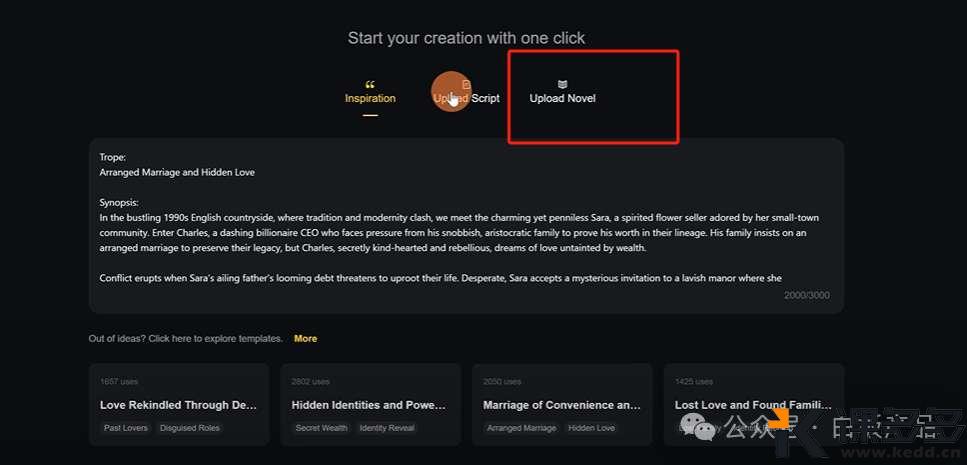Pick the Lost Love and Found Famili... template
967x465 pixels.
[x=753, y=405]
